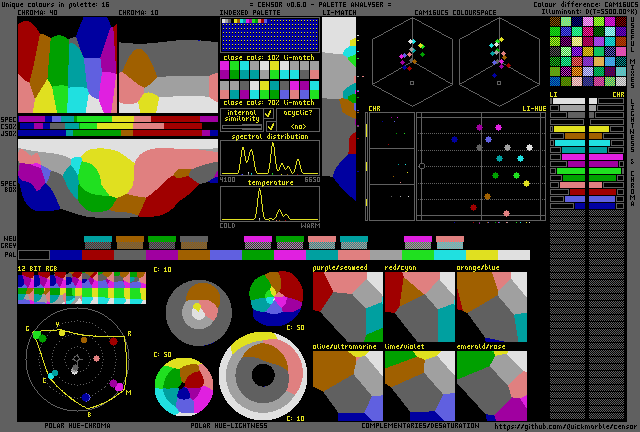The width and height of the screenshot is (640, 432).
Task: Click the CHROMA: 10 colour map
Action: (x=169, y=77)
